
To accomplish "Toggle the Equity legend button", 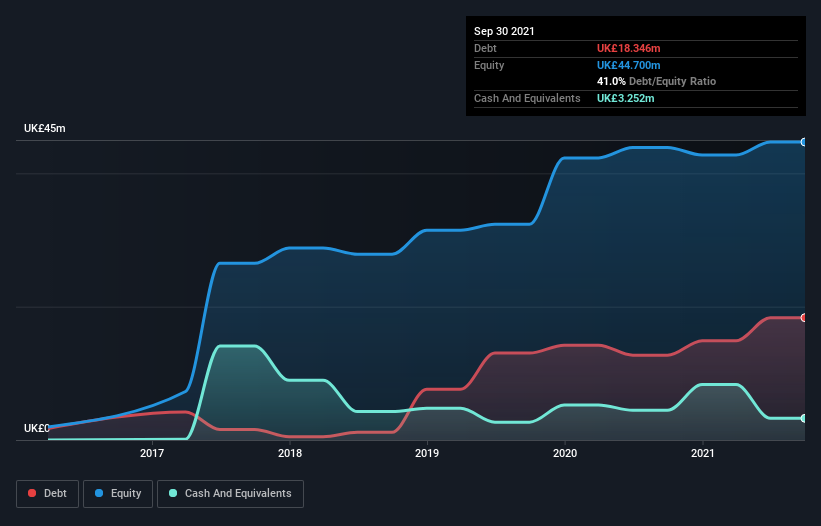I will 118,494.
